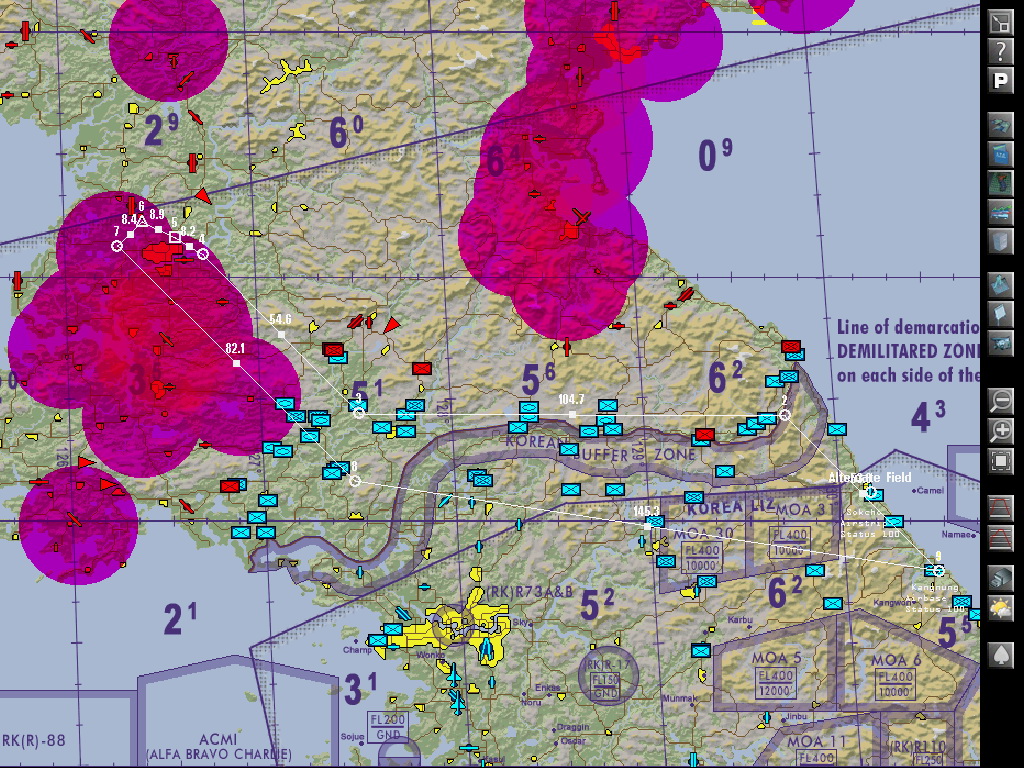The width and height of the screenshot is (1024, 768).
Task: Click the P button in the sidebar
Action: [x=1001, y=81]
